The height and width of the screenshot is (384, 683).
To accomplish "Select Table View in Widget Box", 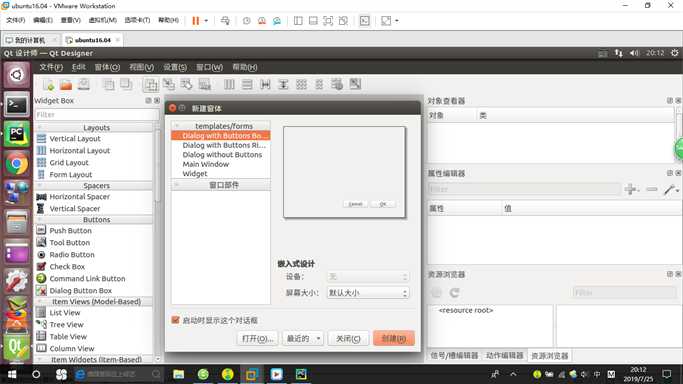I will pos(68,337).
